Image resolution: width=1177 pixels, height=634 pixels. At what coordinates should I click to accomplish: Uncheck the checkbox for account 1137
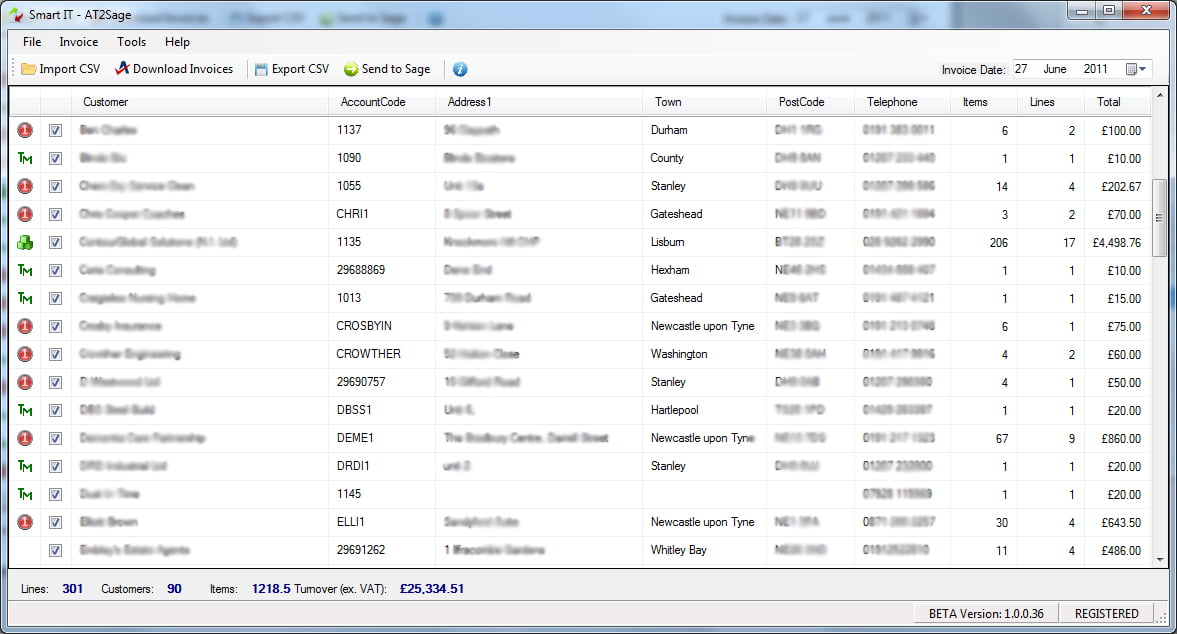click(56, 131)
